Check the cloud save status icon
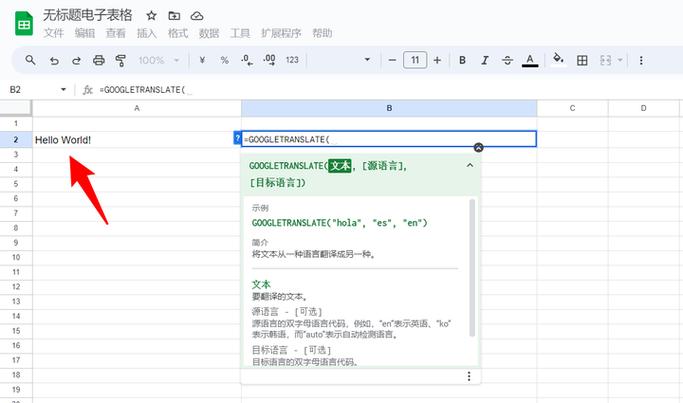 pyautogui.click(x=197, y=16)
